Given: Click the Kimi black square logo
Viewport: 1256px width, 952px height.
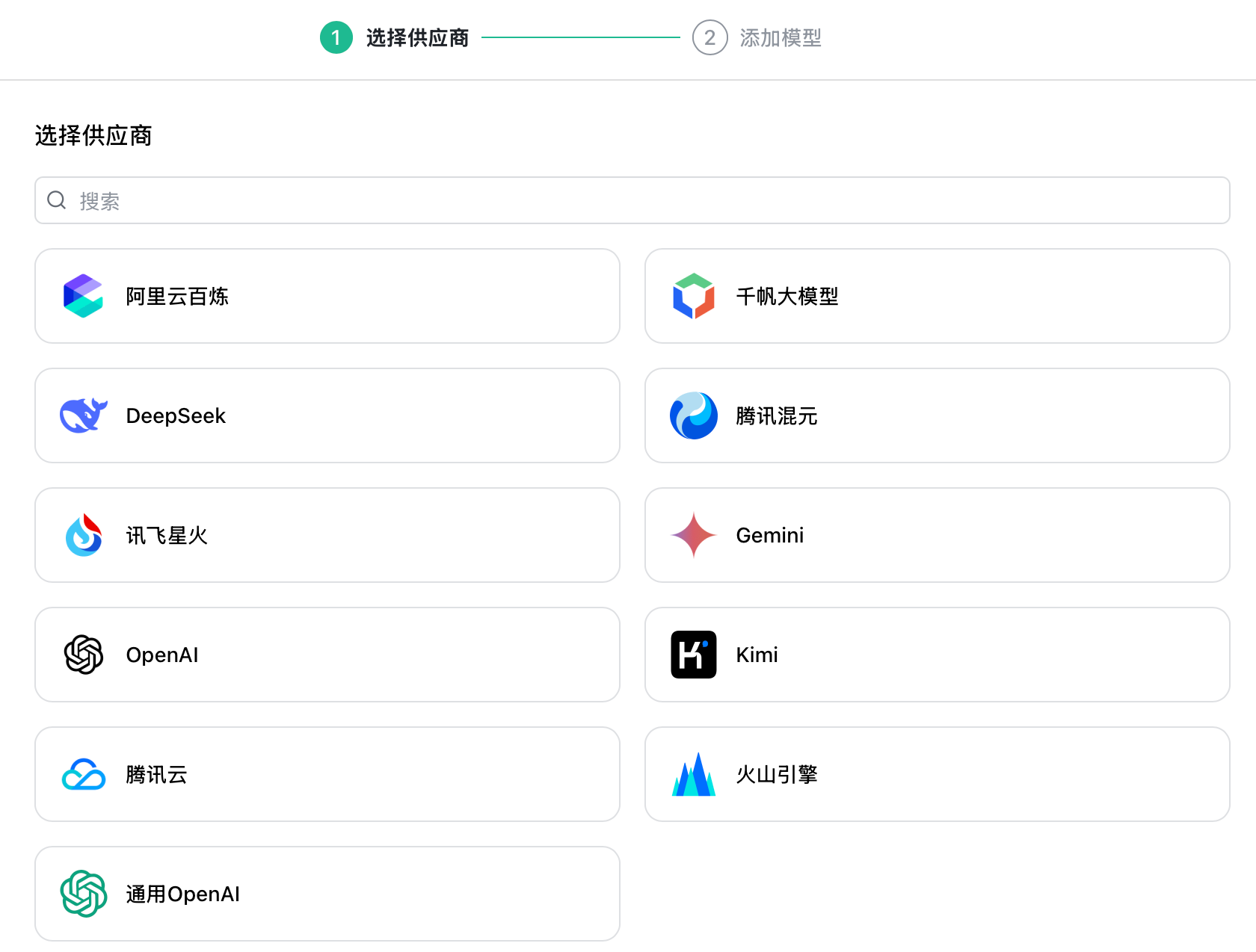Looking at the screenshot, I should pos(693,655).
